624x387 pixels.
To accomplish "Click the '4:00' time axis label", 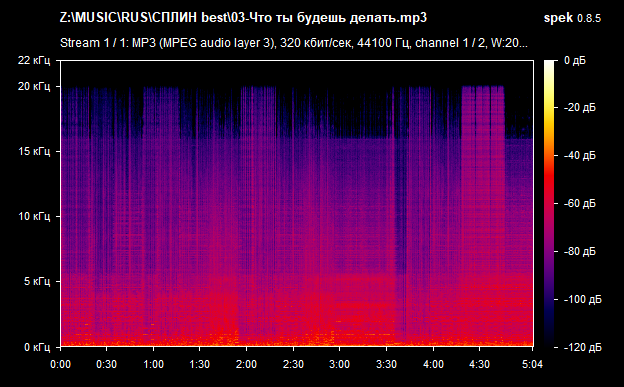I will [x=433, y=364].
